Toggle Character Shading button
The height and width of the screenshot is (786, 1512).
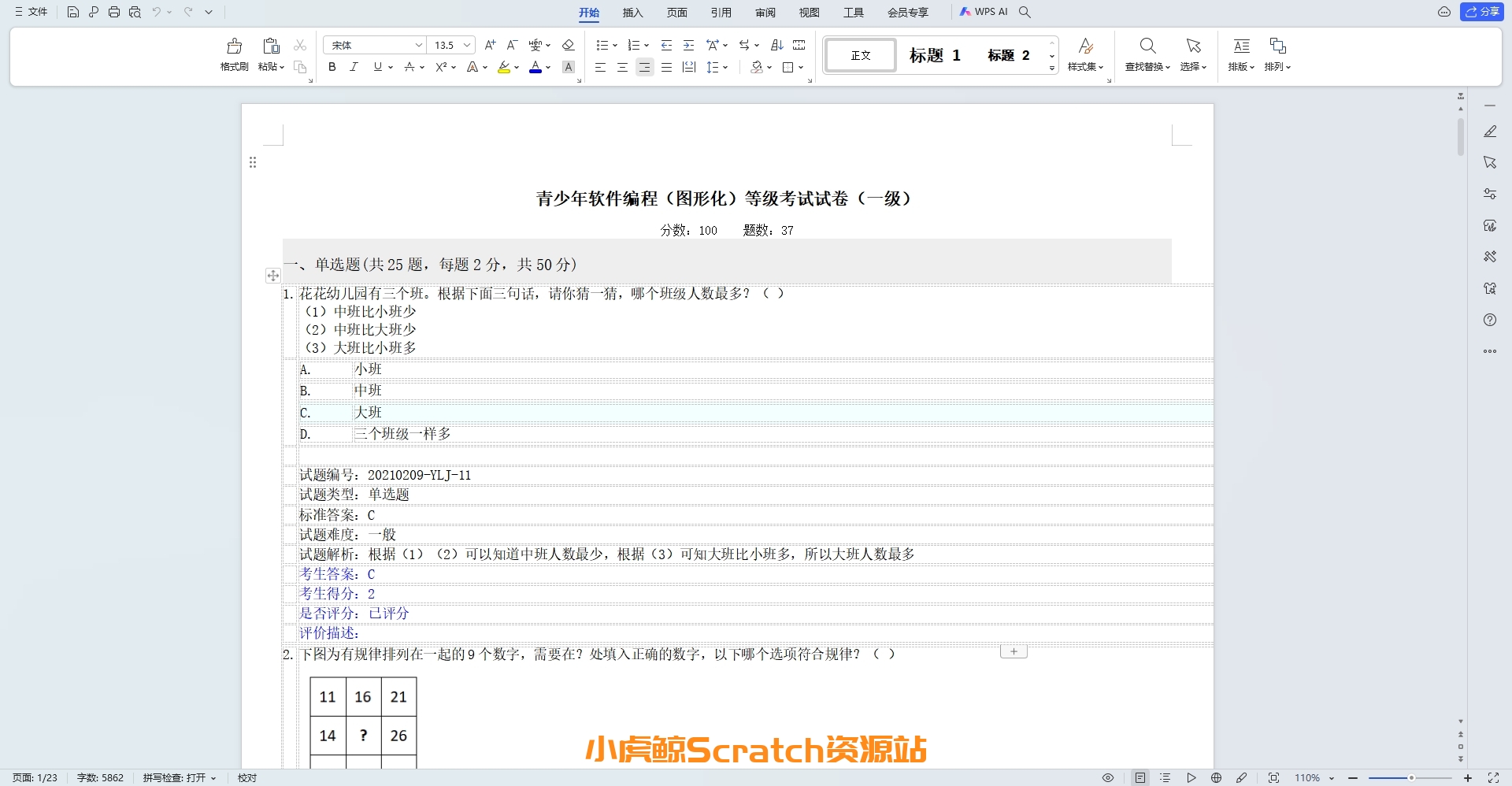(x=569, y=67)
